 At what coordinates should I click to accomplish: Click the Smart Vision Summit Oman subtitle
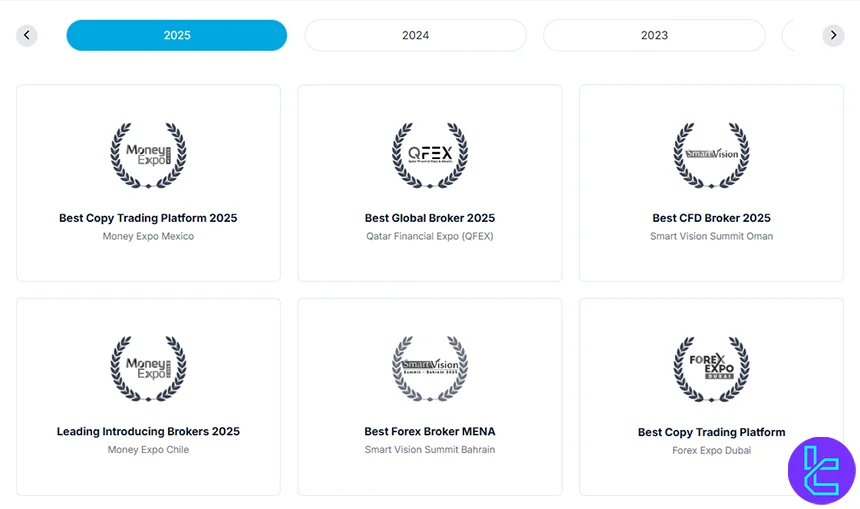click(x=711, y=237)
